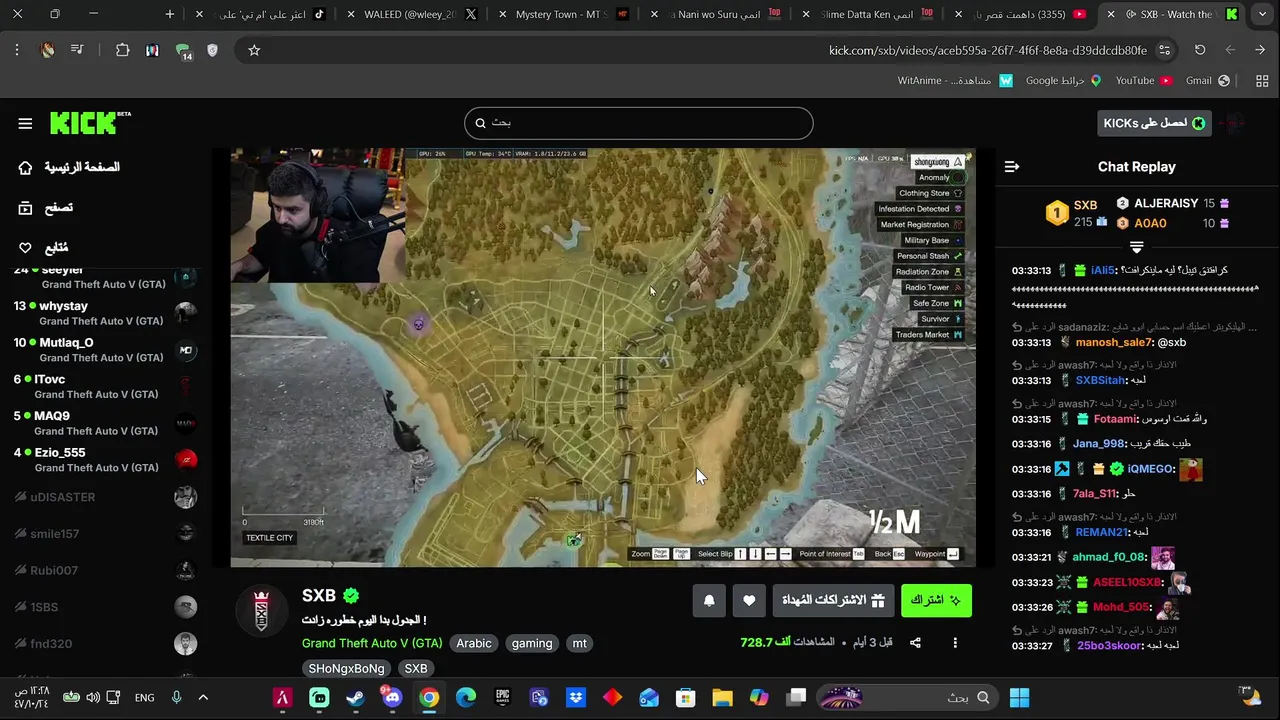Select the Arabic tag
The width and height of the screenshot is (1280, 720).
tap(474, 643)
